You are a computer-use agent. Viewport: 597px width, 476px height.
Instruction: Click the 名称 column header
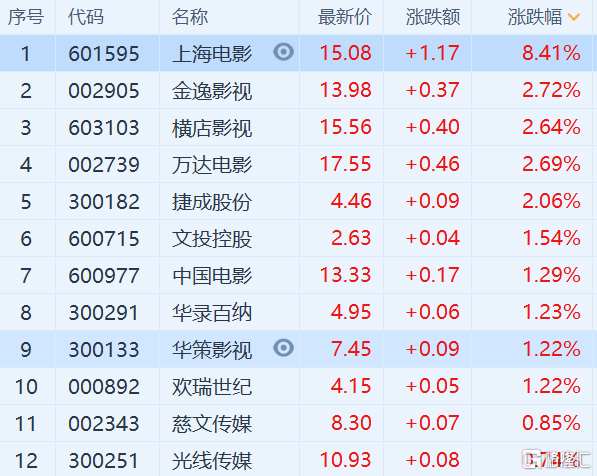click(x=190, y=17)
